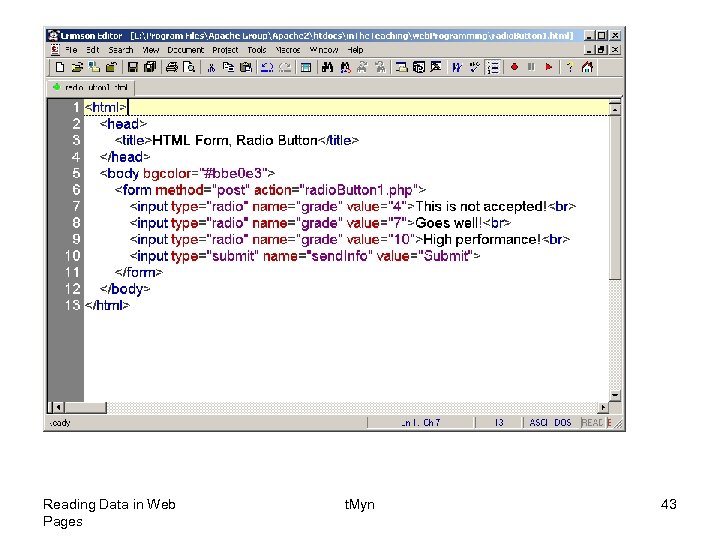Click the horizontal scrollbar left arrow
Image resolution: width=720 pixels, height=540 pixels.
click(58, 407)
